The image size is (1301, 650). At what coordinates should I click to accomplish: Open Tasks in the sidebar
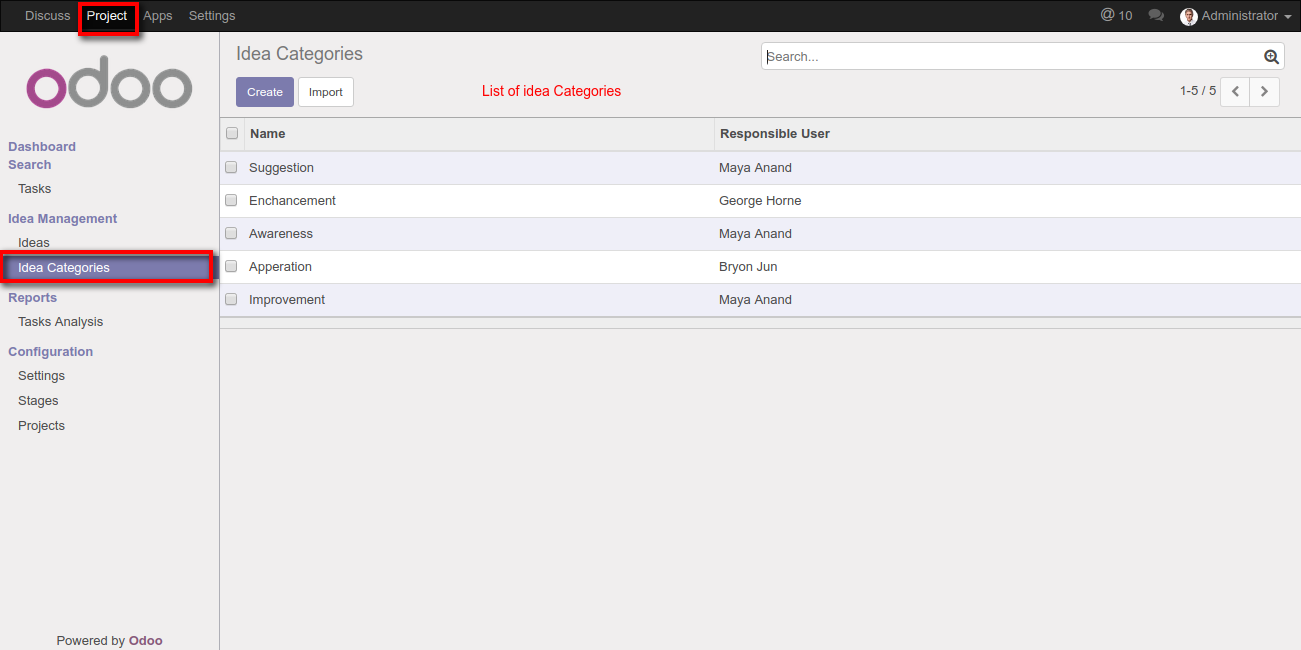(35, 189)
